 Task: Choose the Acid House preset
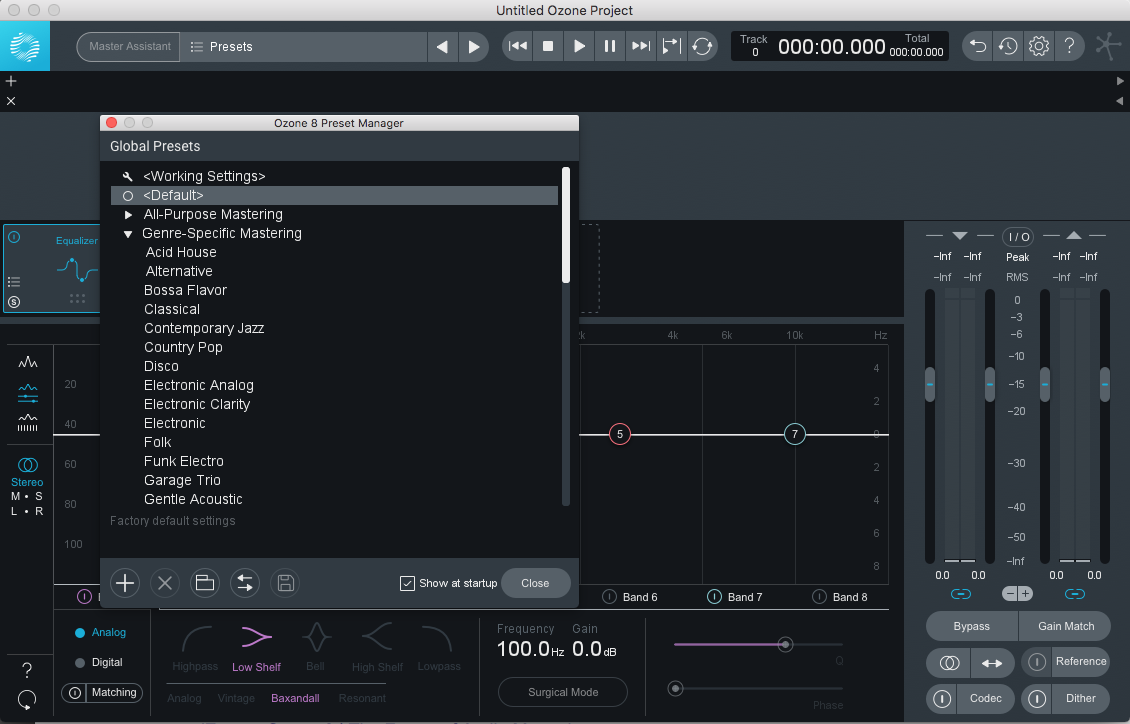[x=181, y=252]
